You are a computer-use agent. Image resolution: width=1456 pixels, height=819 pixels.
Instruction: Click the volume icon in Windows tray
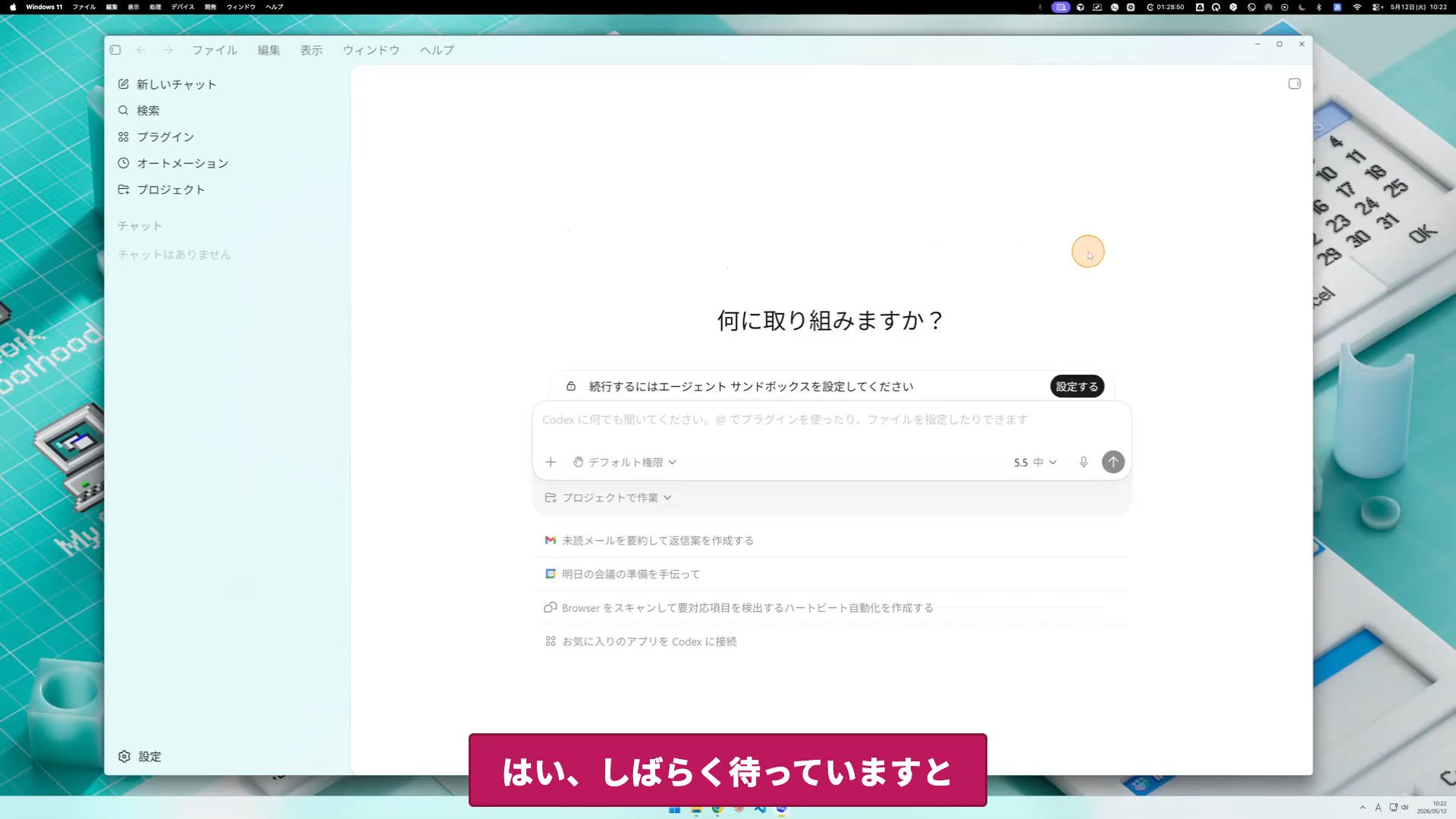pos(1405,808)
